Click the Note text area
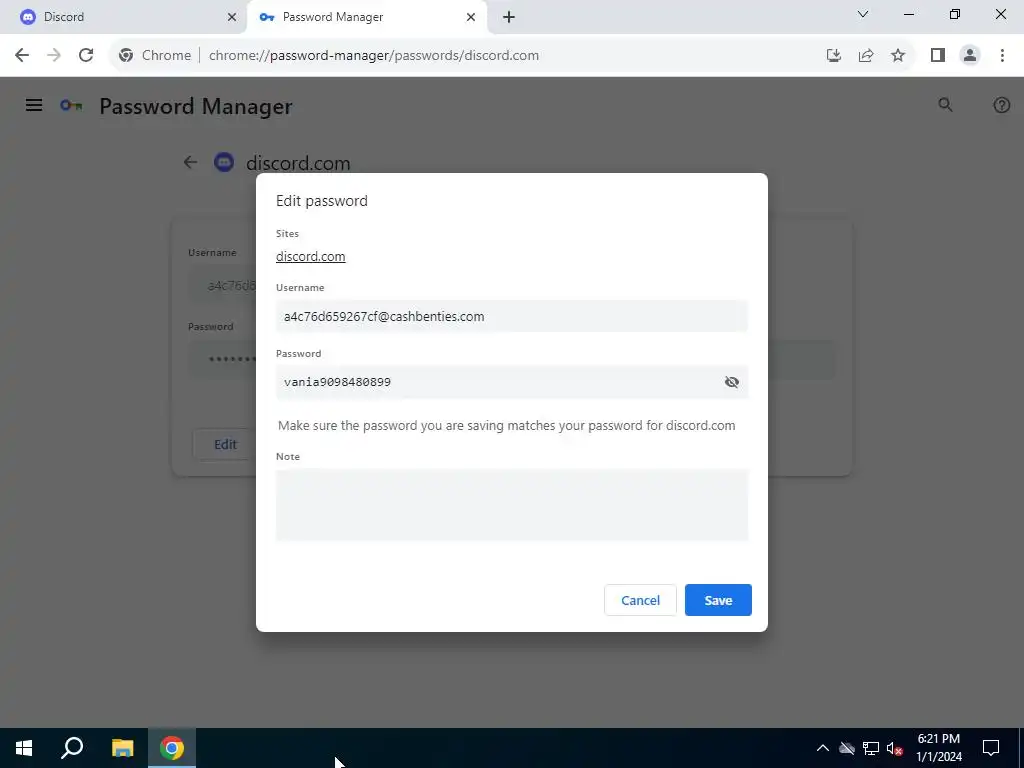This screenshot has width=1024, height=768. (511, 505)
